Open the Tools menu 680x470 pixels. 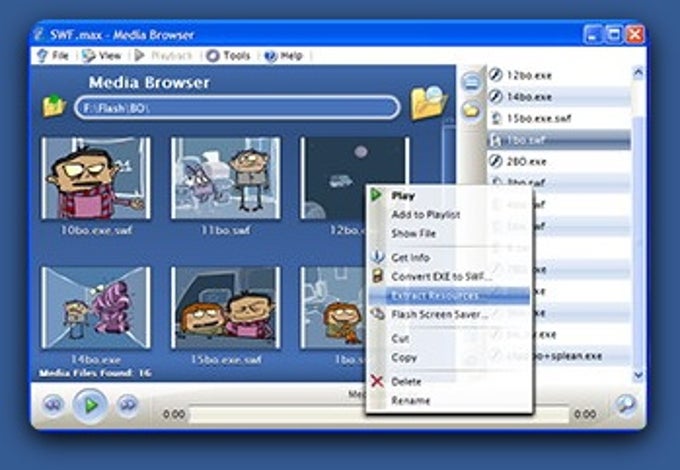(x=229, y=55)
